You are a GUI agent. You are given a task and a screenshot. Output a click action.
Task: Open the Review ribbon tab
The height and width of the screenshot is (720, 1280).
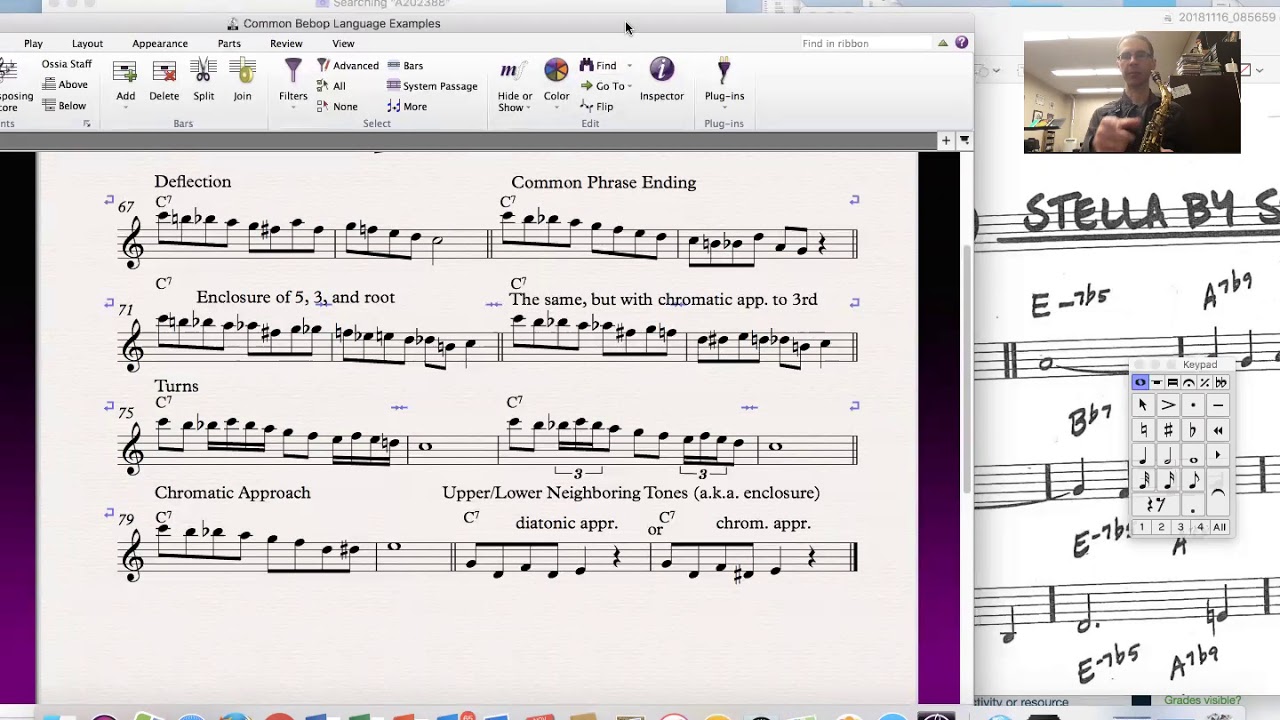[x=286, y=44]
